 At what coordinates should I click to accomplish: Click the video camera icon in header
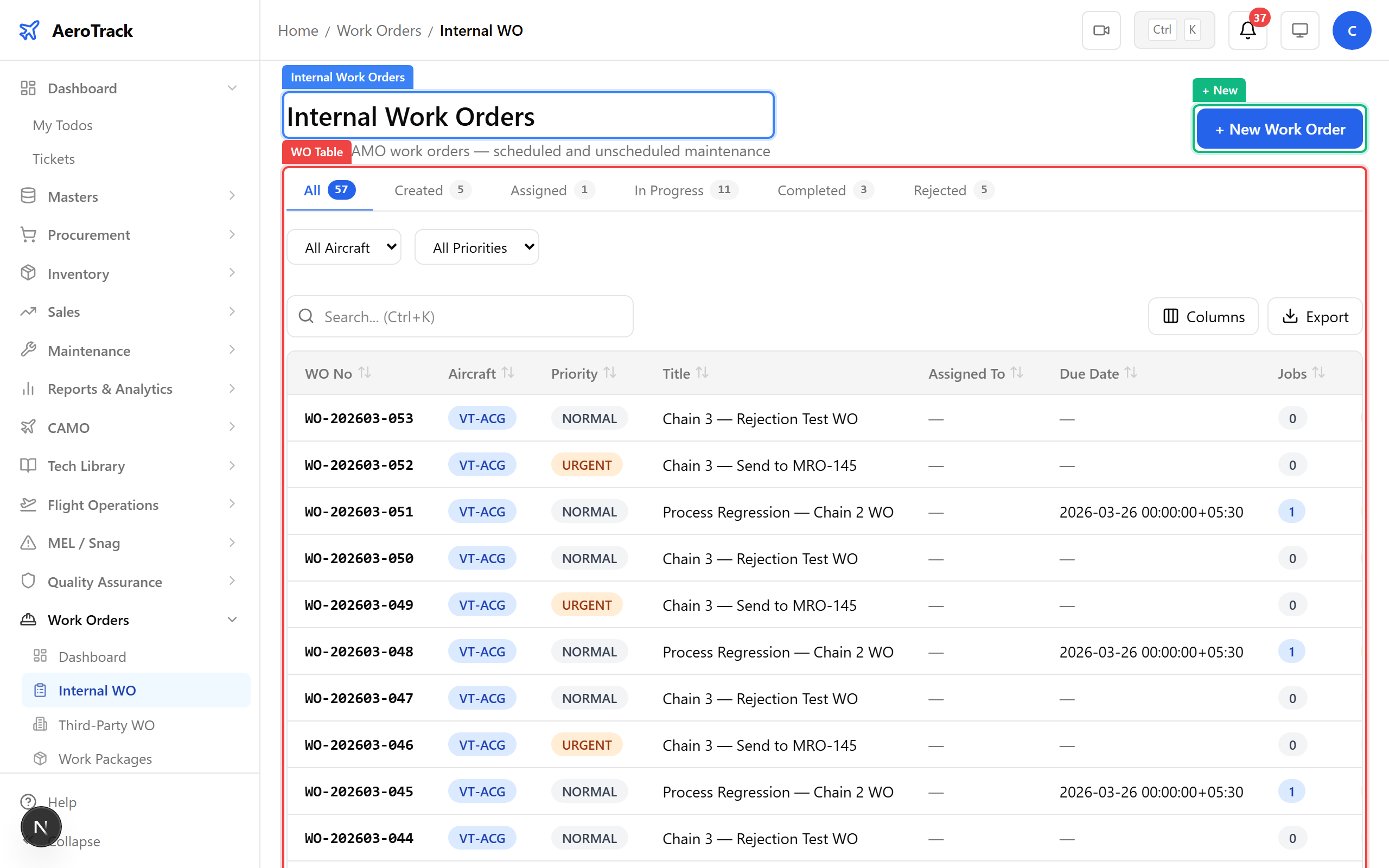coord(1101,30)
